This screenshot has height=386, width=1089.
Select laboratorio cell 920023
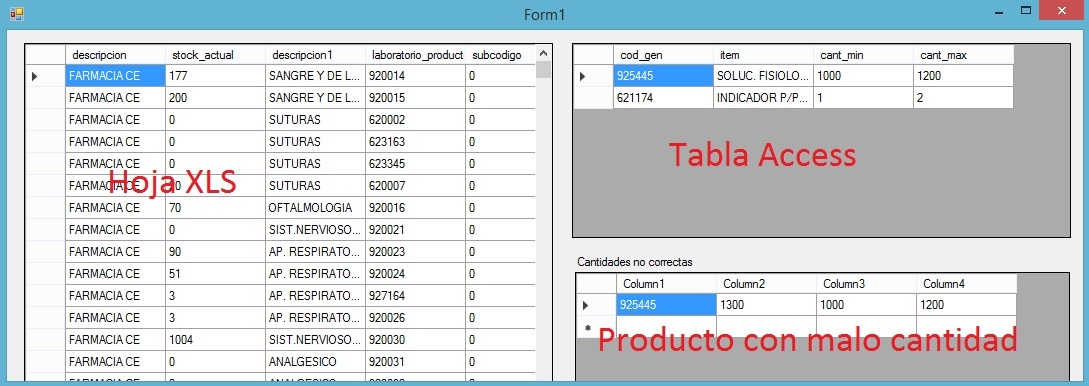pyautogui.click(x=415, y=251)
